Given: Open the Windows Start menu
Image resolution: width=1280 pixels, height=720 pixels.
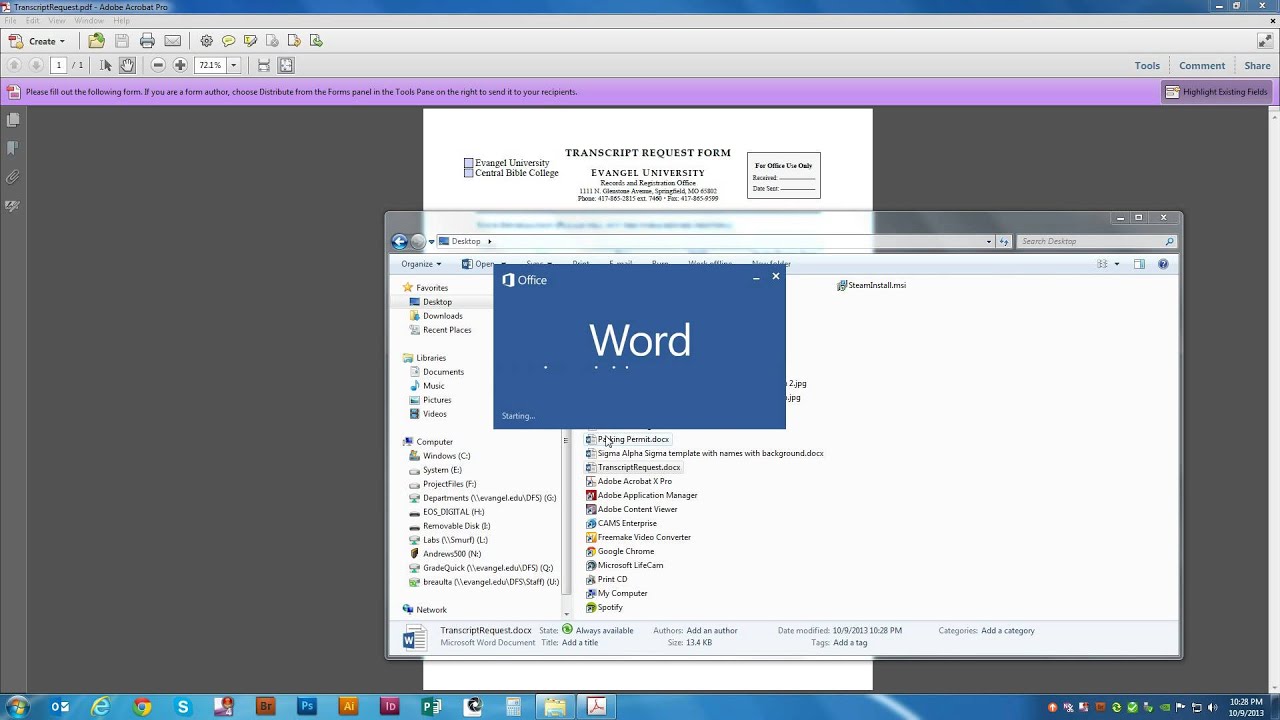Looking at the screenshot, I should pos(17,706).
